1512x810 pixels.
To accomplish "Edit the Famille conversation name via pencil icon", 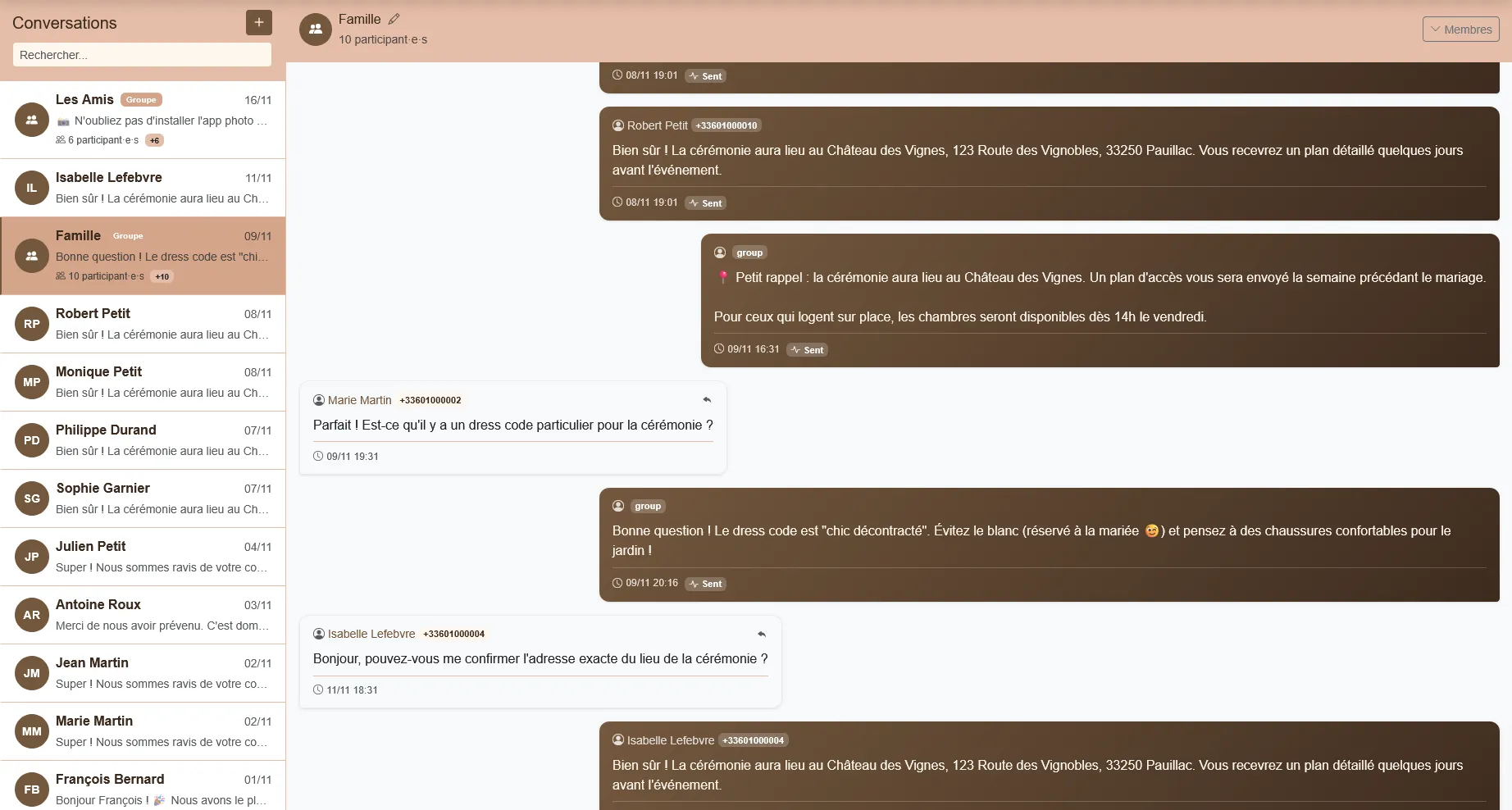I will tap(394, 17).
